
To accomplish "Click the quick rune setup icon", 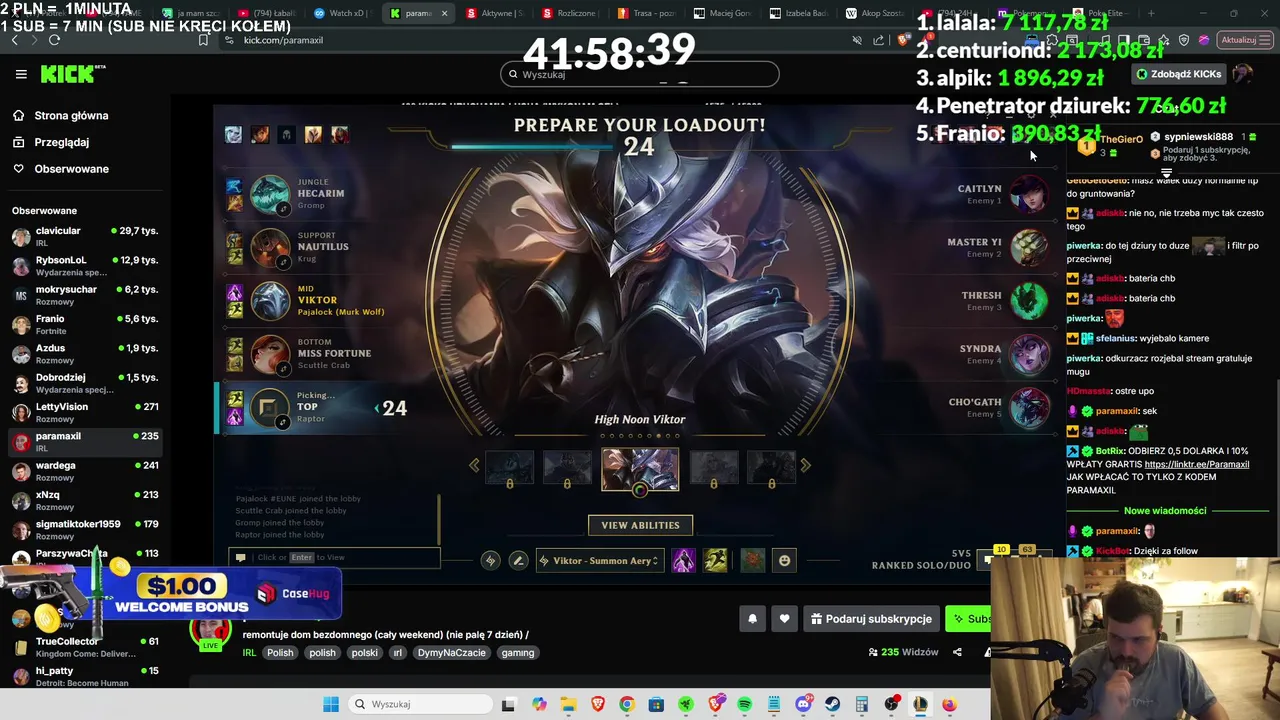I will 490,561.
